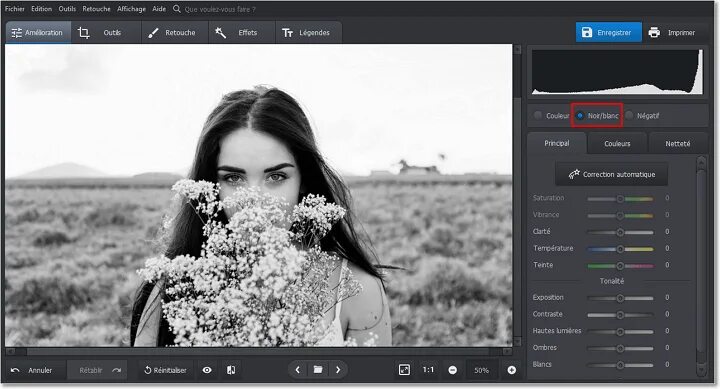Switch to the Outils crop tab
The image size is (720, 389).
click(106, 33)
